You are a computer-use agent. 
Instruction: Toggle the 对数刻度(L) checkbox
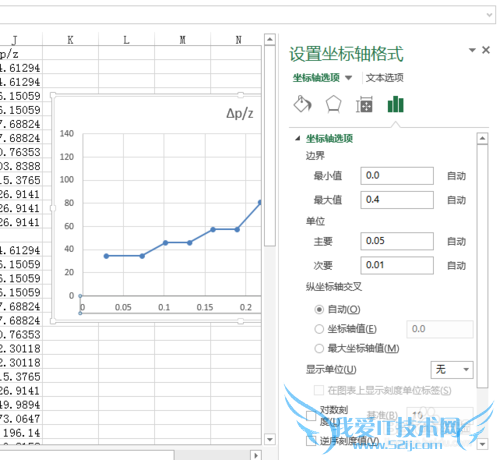[x=311, y=416]
